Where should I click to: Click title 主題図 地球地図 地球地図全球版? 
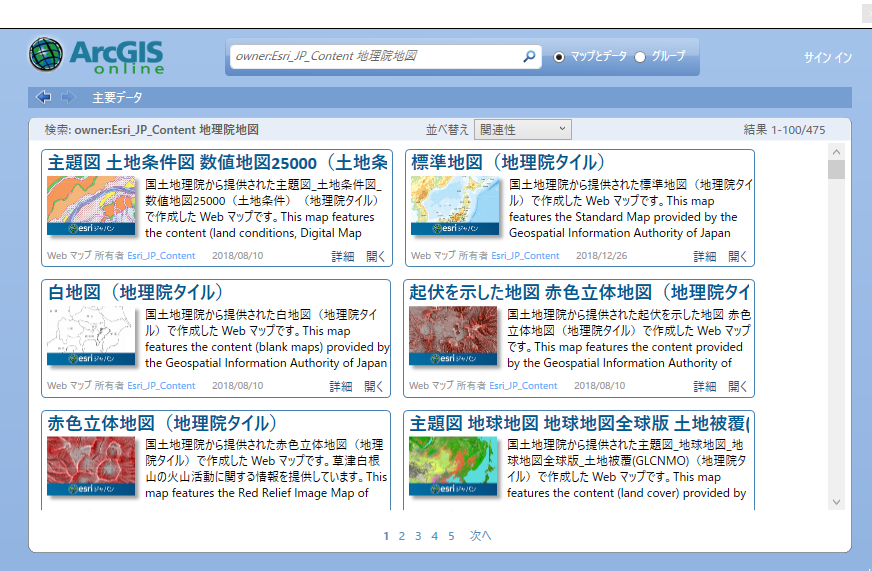coord(579,423)
